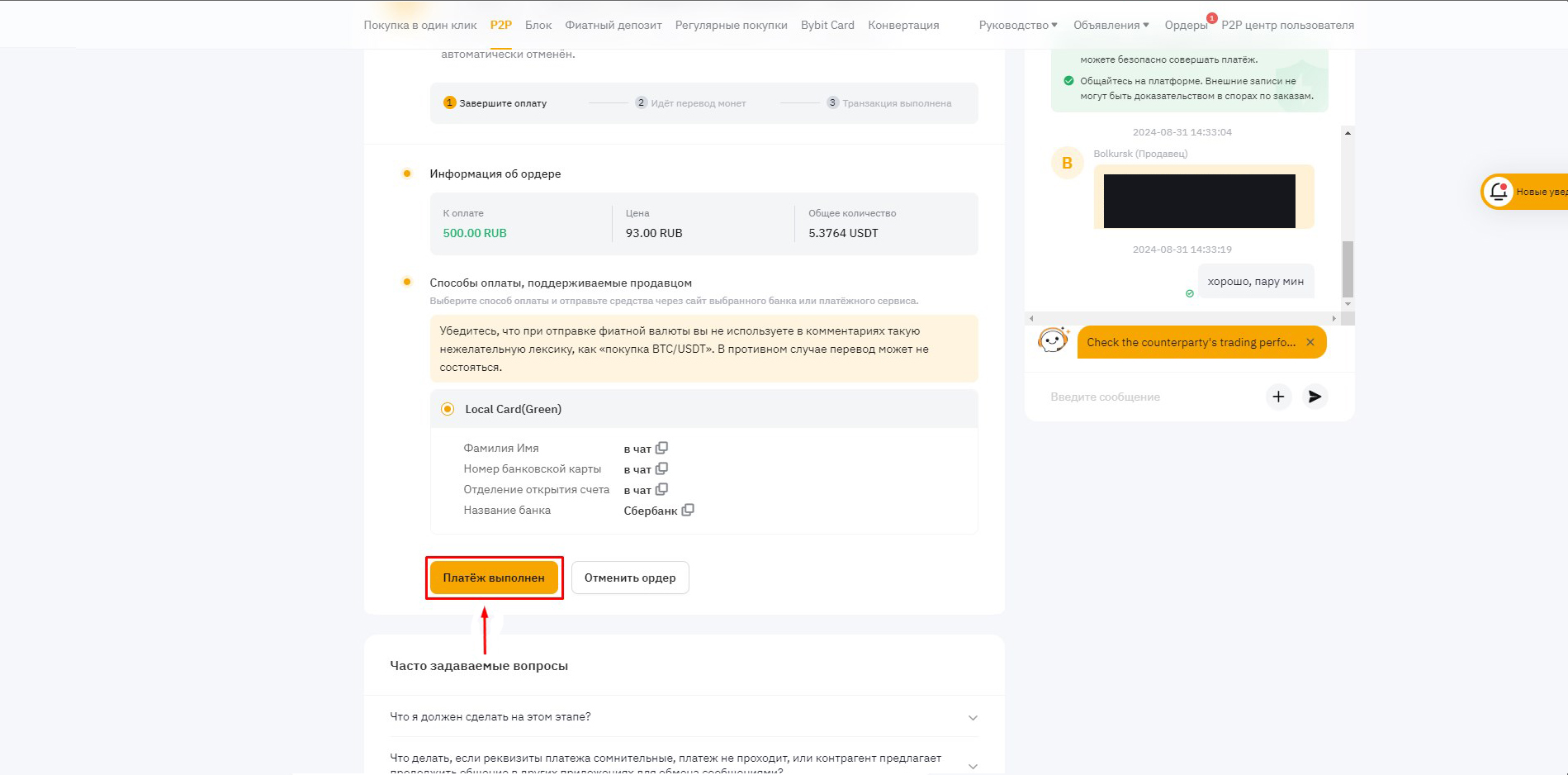Image resolution: width=1568 pixels, height=775 pixels.
Task: Click the message хорошо, пару мин
Action: (1256, 282)
